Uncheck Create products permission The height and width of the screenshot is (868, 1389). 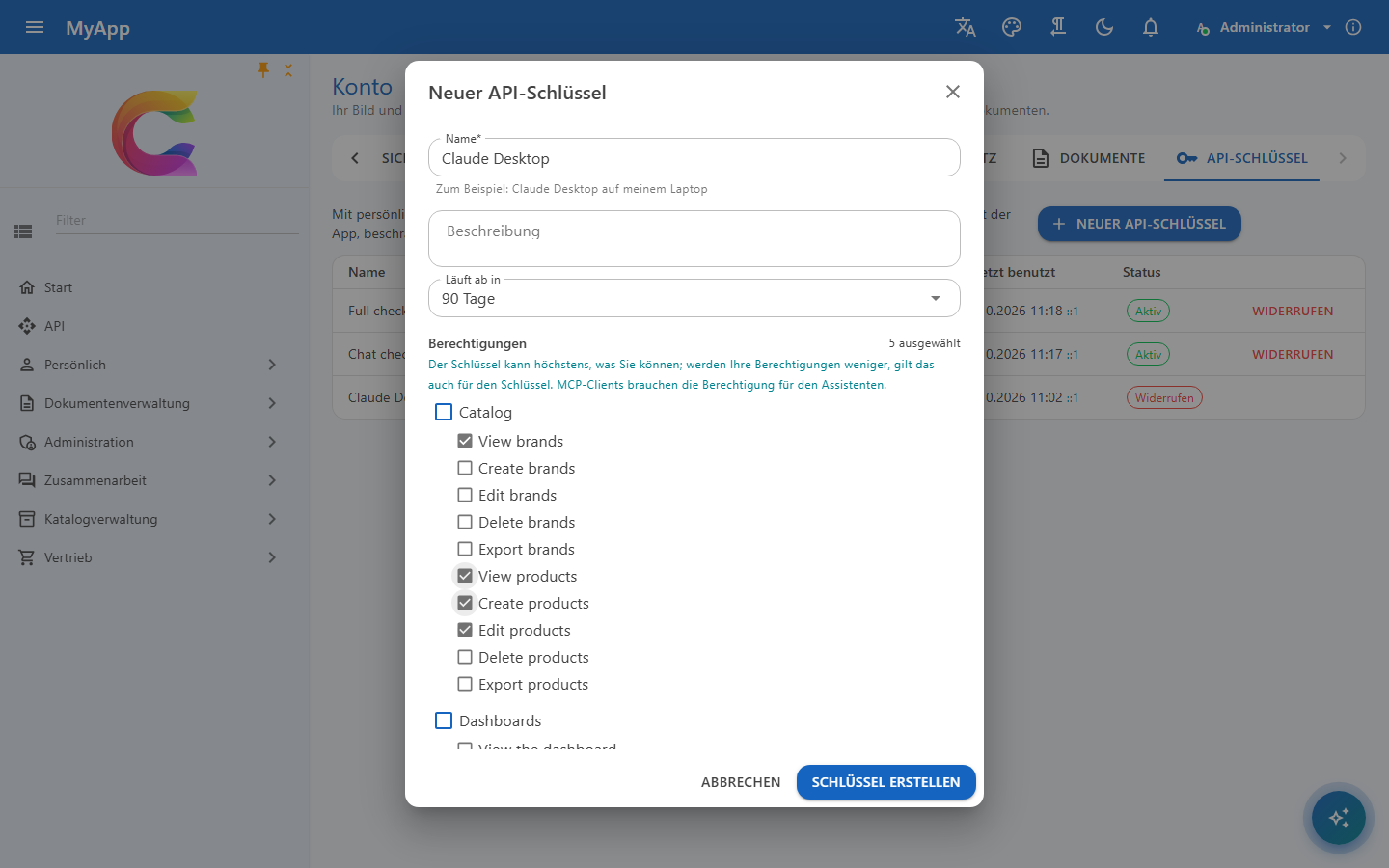click(465, 603)
